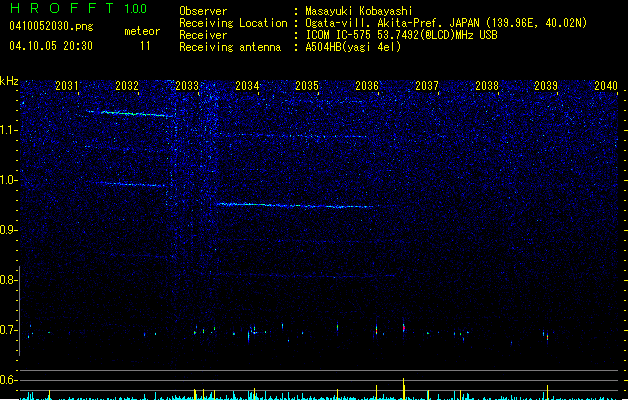This screenshot has width=629, height=400.
Task: Click the 2038 time axis marker
Action: point(487,85)
